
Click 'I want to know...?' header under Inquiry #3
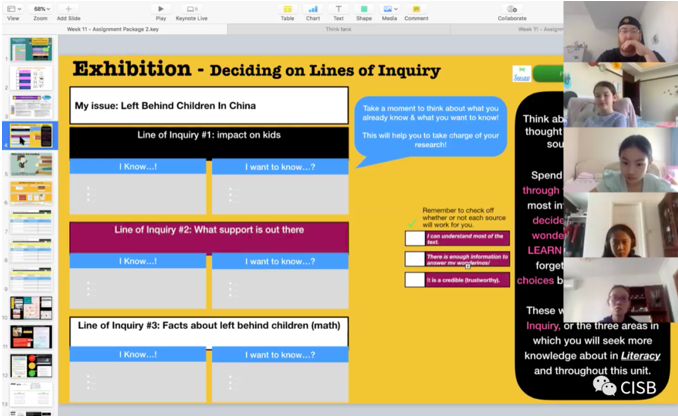click(280, 355)
